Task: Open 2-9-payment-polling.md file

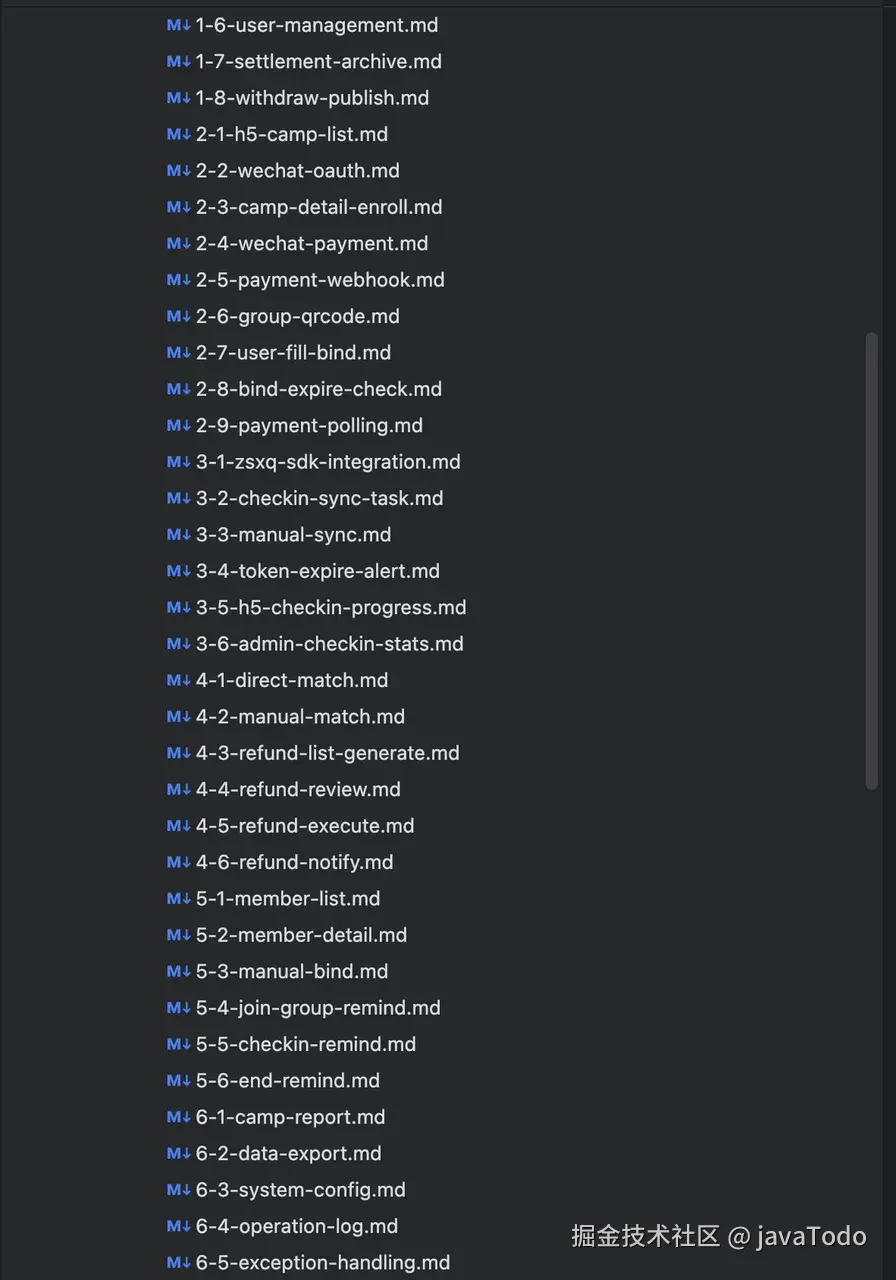Action: pyautogui.click(x=309, y=426)
